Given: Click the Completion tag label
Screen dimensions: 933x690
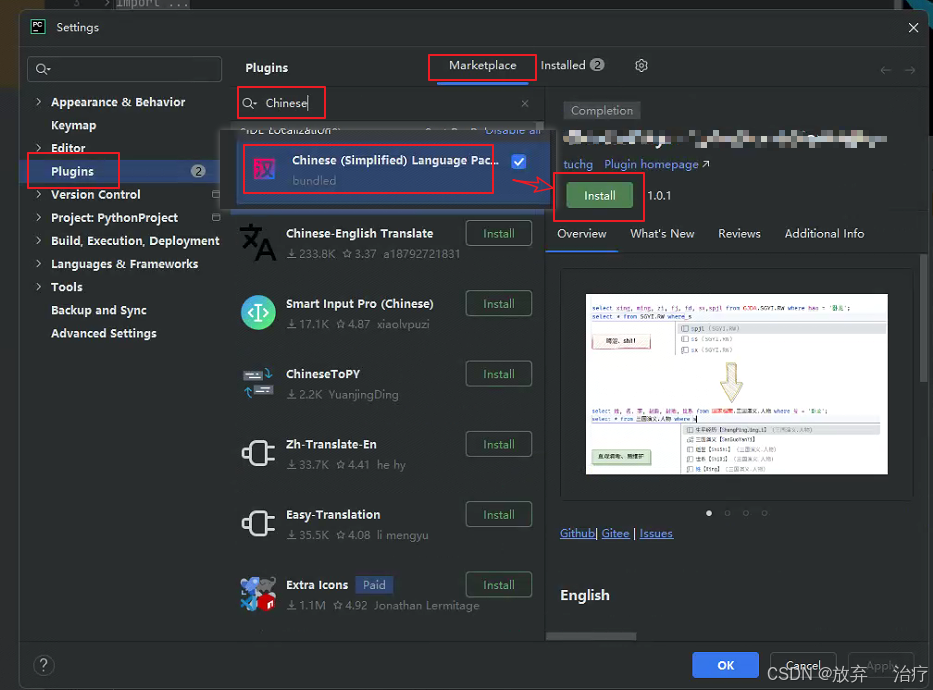Looking at the screenshot, I should tap(602, 111).
